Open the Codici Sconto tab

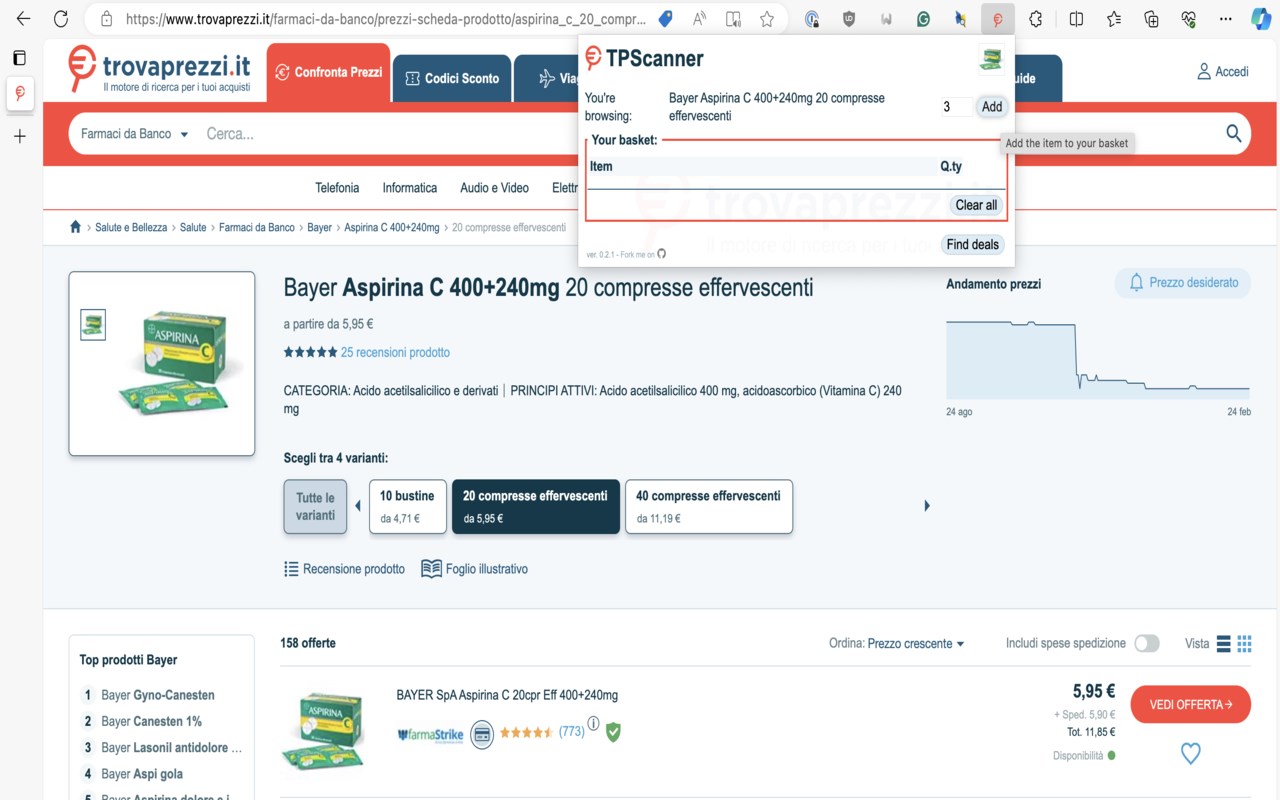coord(452,78)
